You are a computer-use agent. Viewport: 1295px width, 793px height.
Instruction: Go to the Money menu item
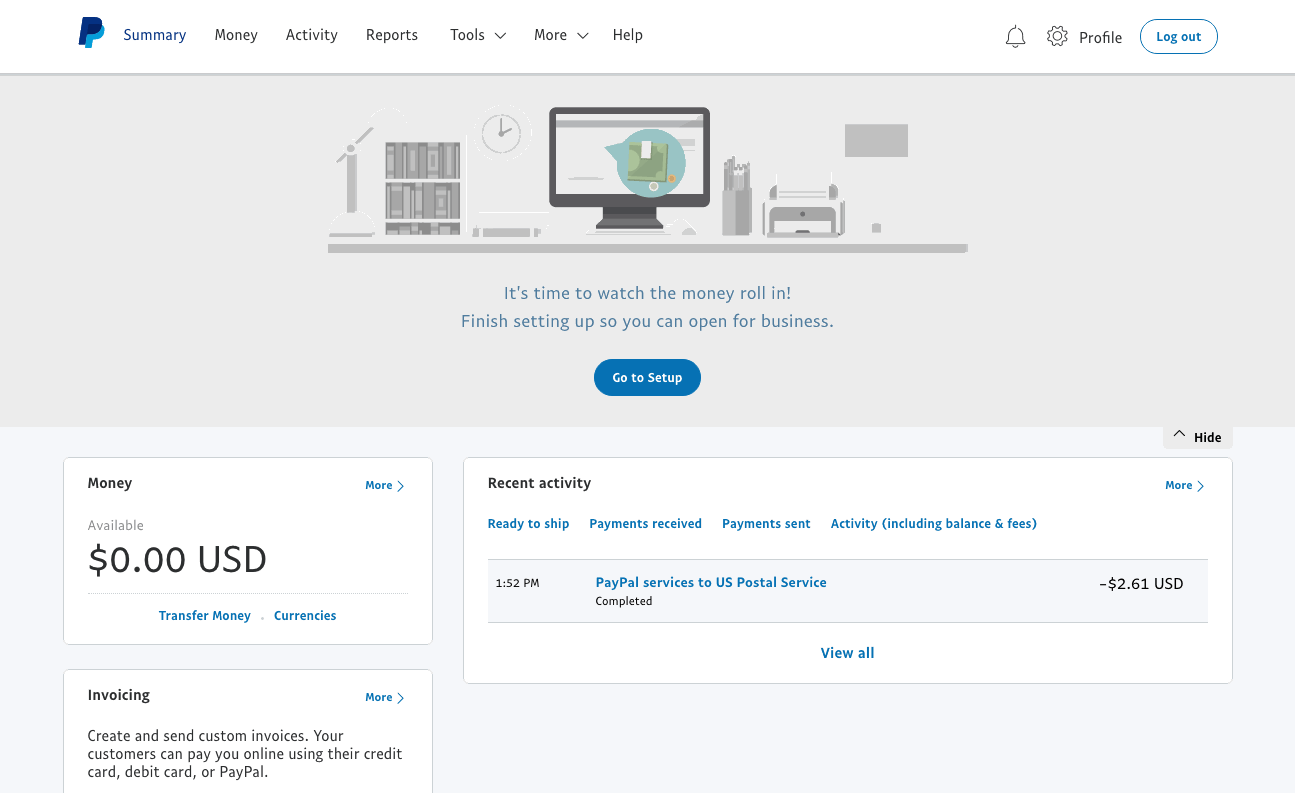point(236,35)
